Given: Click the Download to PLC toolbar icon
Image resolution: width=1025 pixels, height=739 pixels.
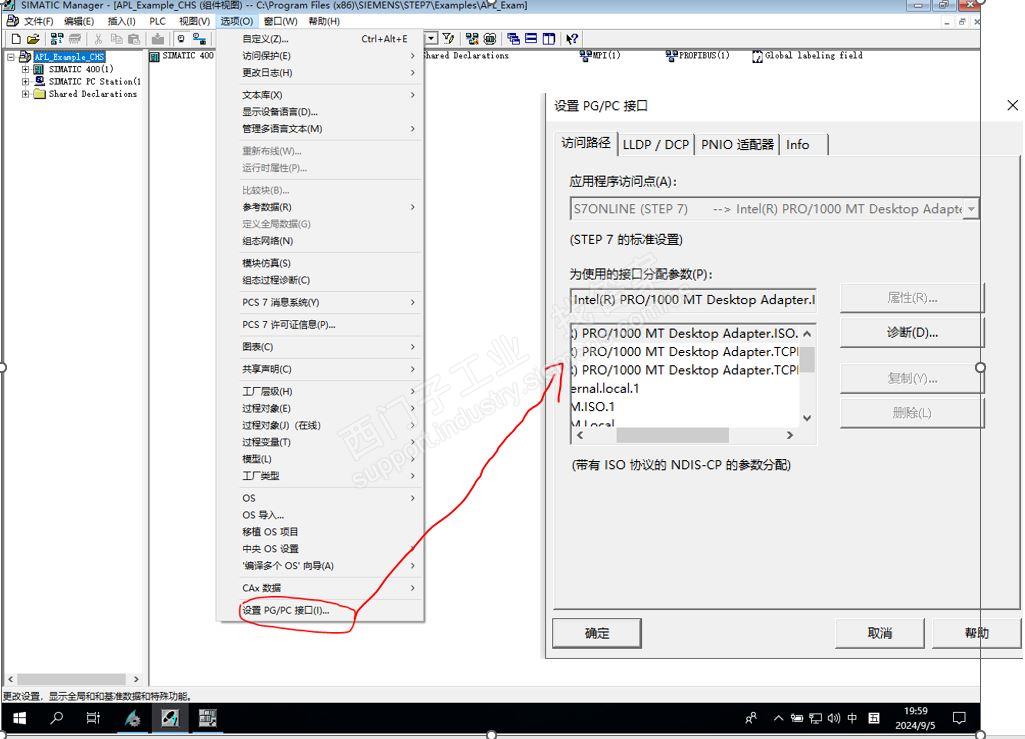Looking at the screenshot, I should 158,39.
